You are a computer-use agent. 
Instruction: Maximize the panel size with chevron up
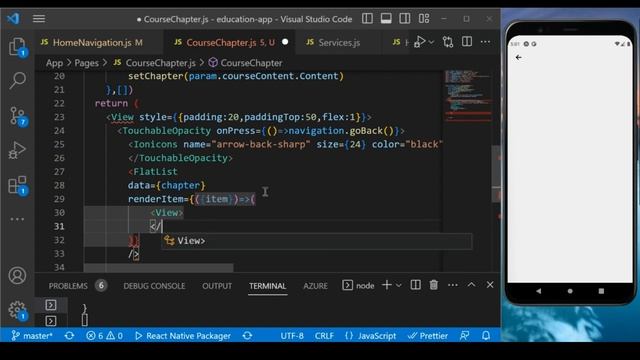(471, 284)
